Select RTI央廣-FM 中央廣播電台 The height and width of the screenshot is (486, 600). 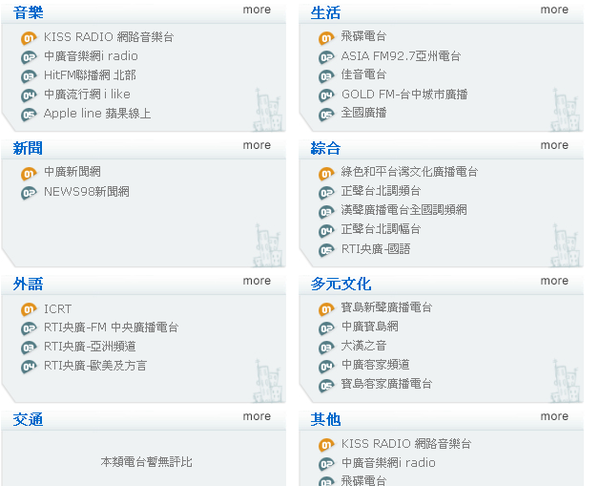pos(111,327)
